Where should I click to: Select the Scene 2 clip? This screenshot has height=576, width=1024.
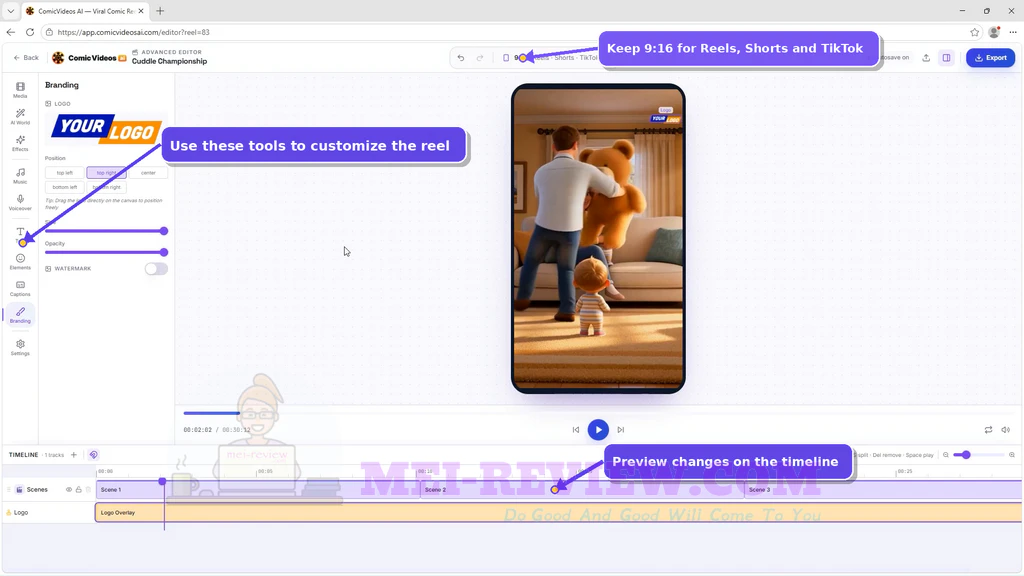582,489
